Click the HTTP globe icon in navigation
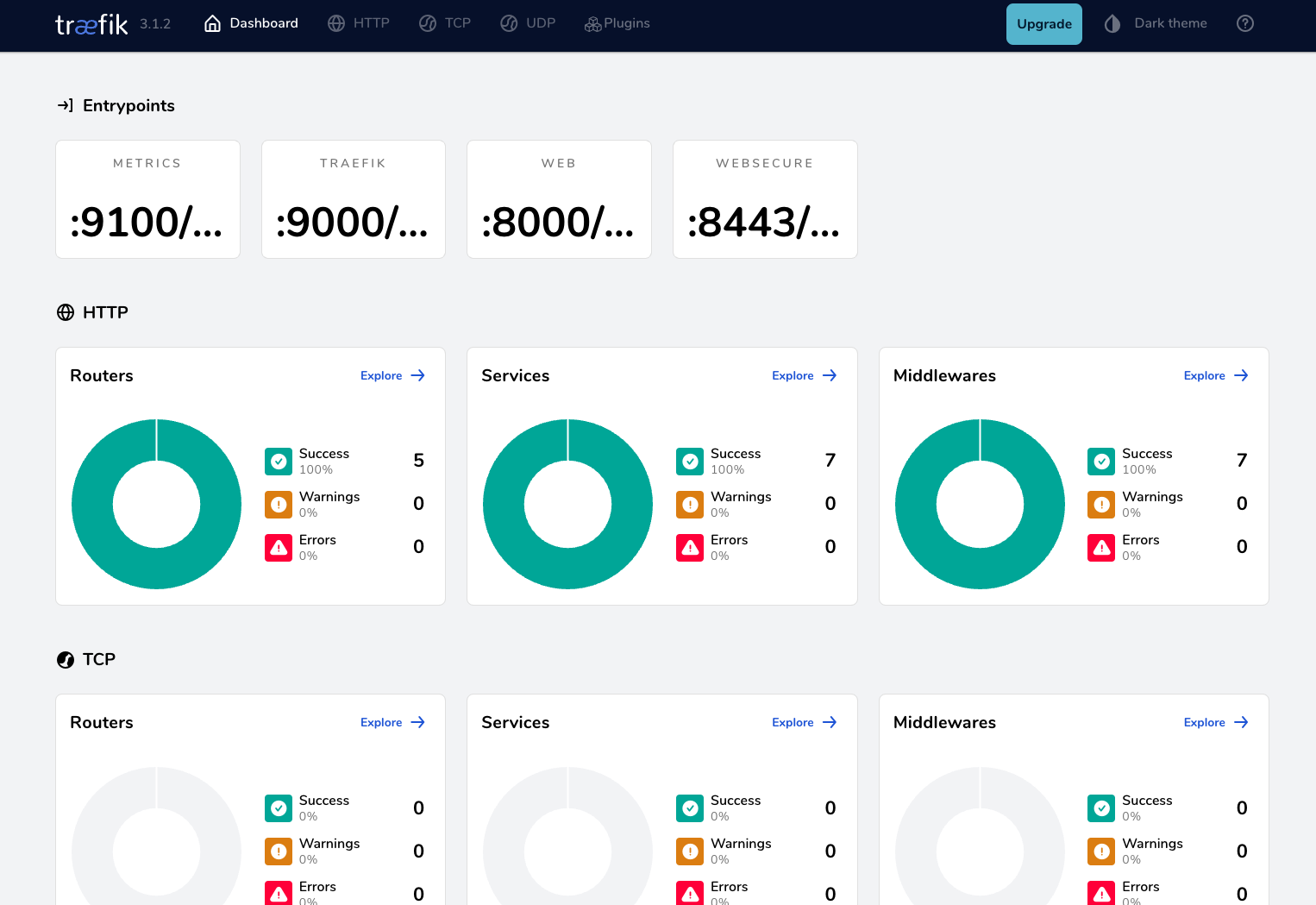The width and height of the screenshot is (1316, 905). [336, 23]
